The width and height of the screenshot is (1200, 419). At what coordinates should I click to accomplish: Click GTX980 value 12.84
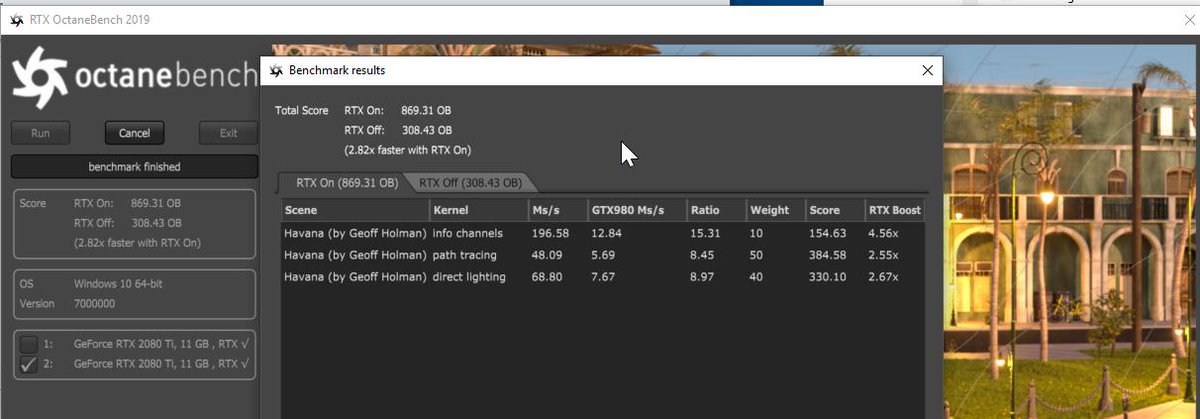pyautogui.click(x=606, y=233)
